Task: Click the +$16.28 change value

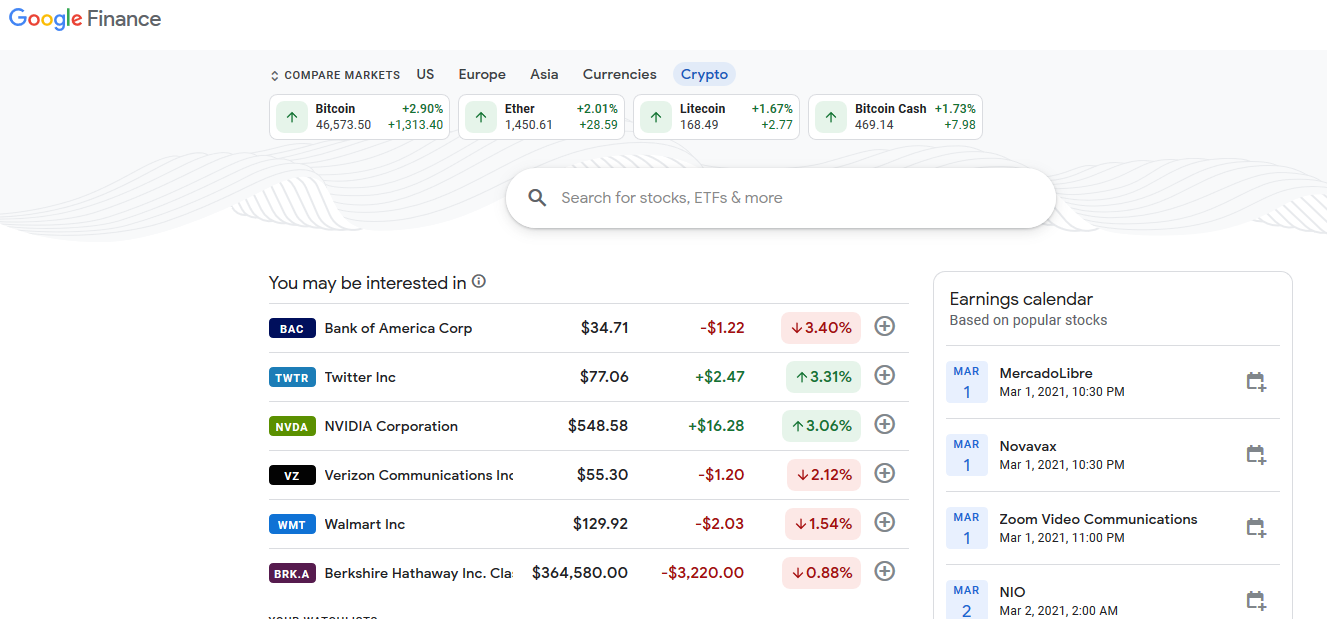Action: pyautogui.click(x=716, y=426)
